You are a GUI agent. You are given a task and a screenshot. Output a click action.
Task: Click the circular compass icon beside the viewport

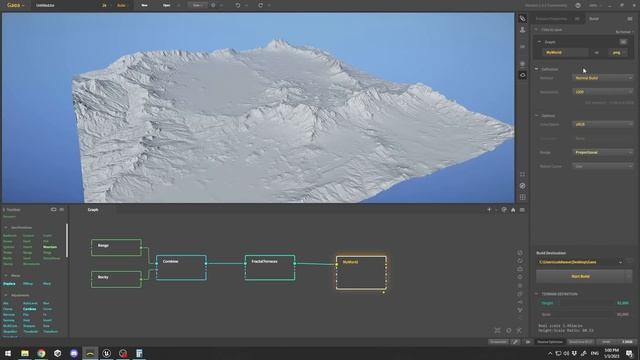(522, 186)
